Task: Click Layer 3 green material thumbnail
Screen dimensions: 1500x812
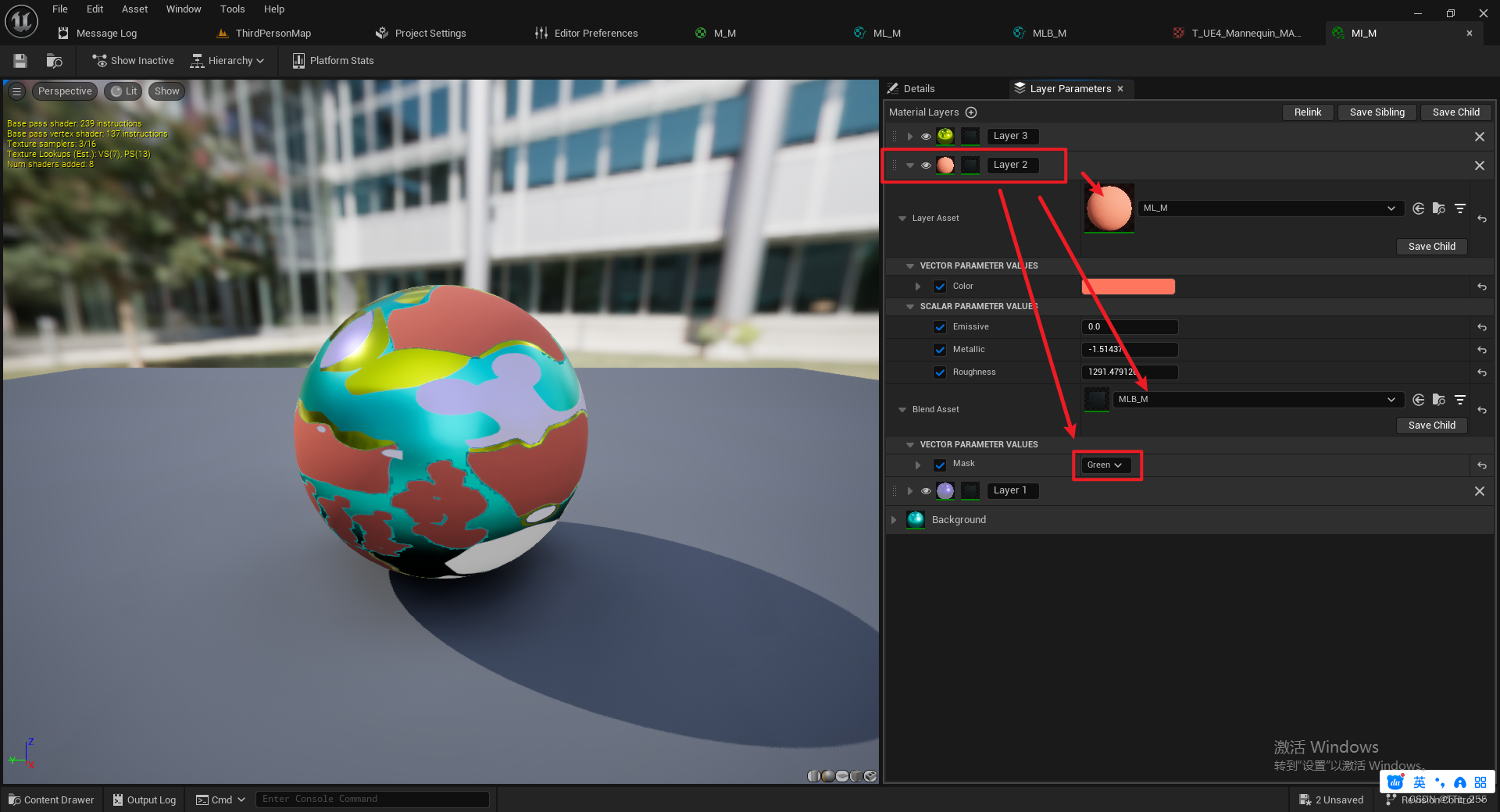Action: (x=945, y=136)
